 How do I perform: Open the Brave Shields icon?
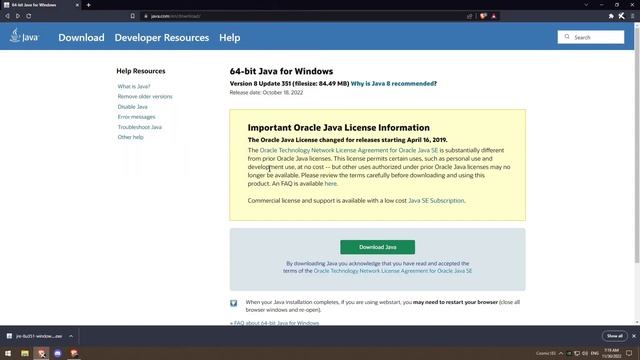tap(483, 16)
